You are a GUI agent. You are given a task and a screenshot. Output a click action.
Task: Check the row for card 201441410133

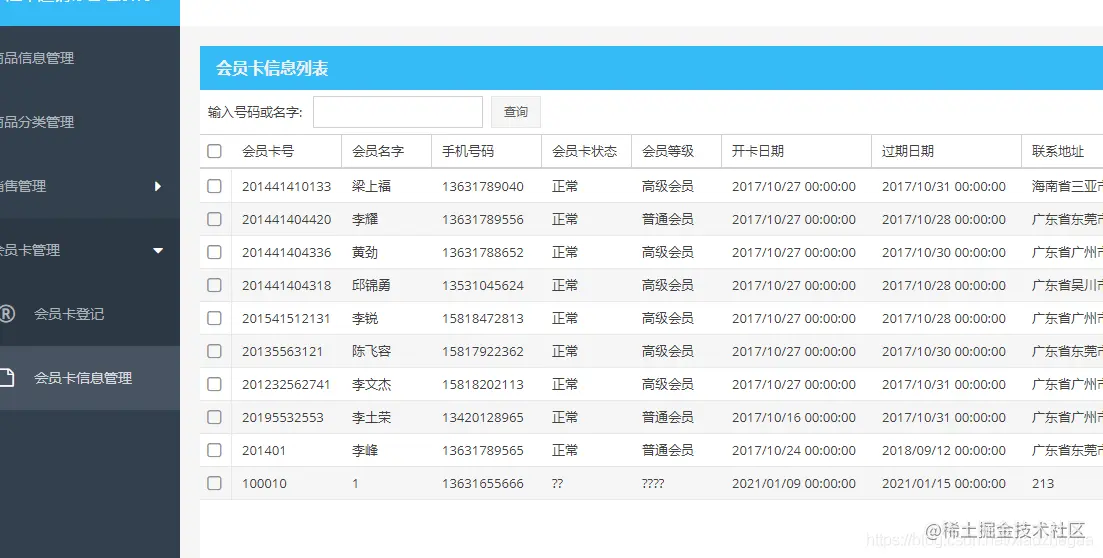point(215,186)
